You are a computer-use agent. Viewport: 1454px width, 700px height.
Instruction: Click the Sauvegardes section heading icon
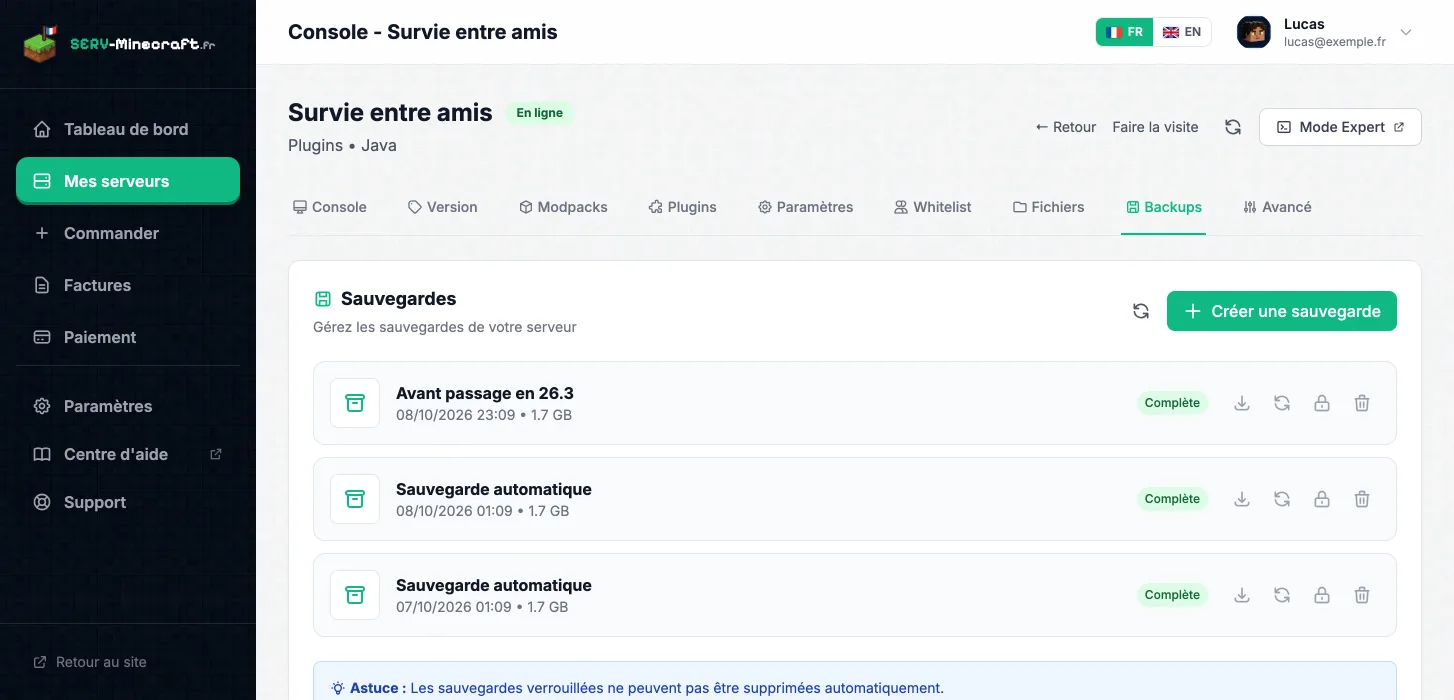pos(323,299)
